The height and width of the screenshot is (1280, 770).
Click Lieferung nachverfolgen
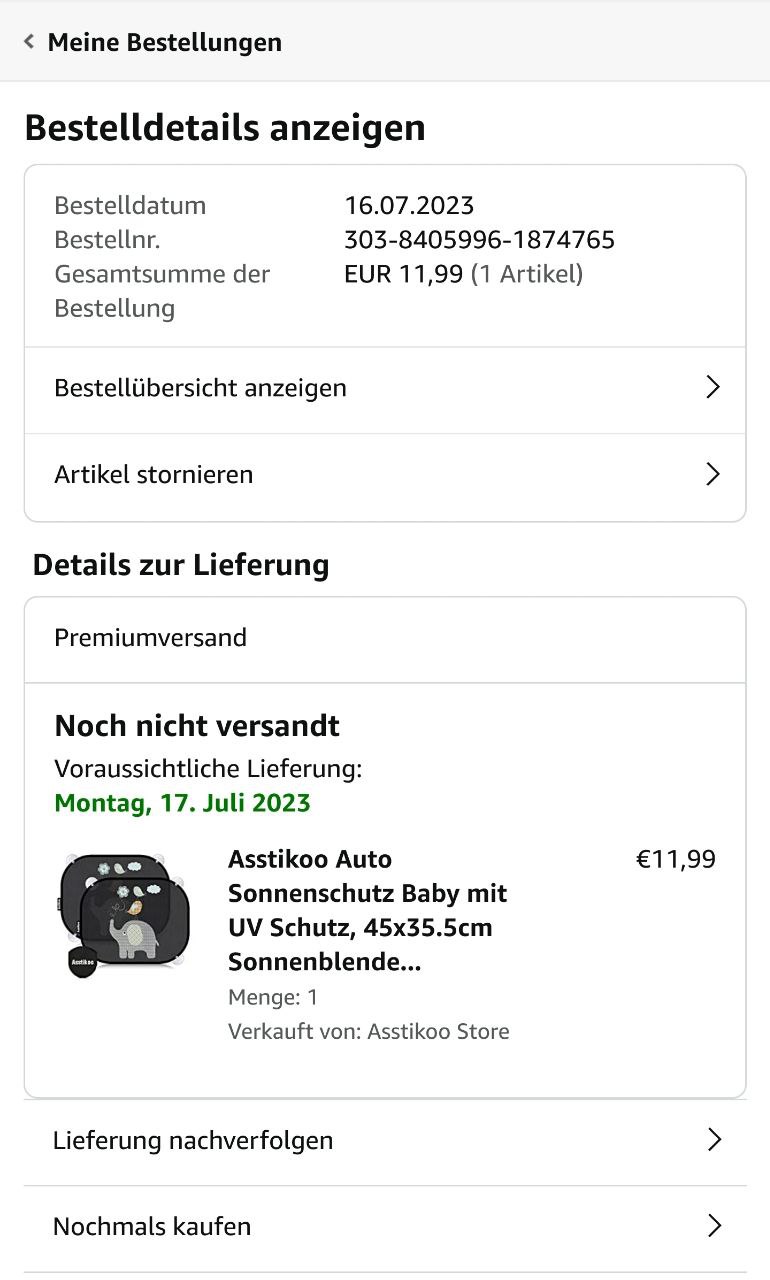(193, 1140)
